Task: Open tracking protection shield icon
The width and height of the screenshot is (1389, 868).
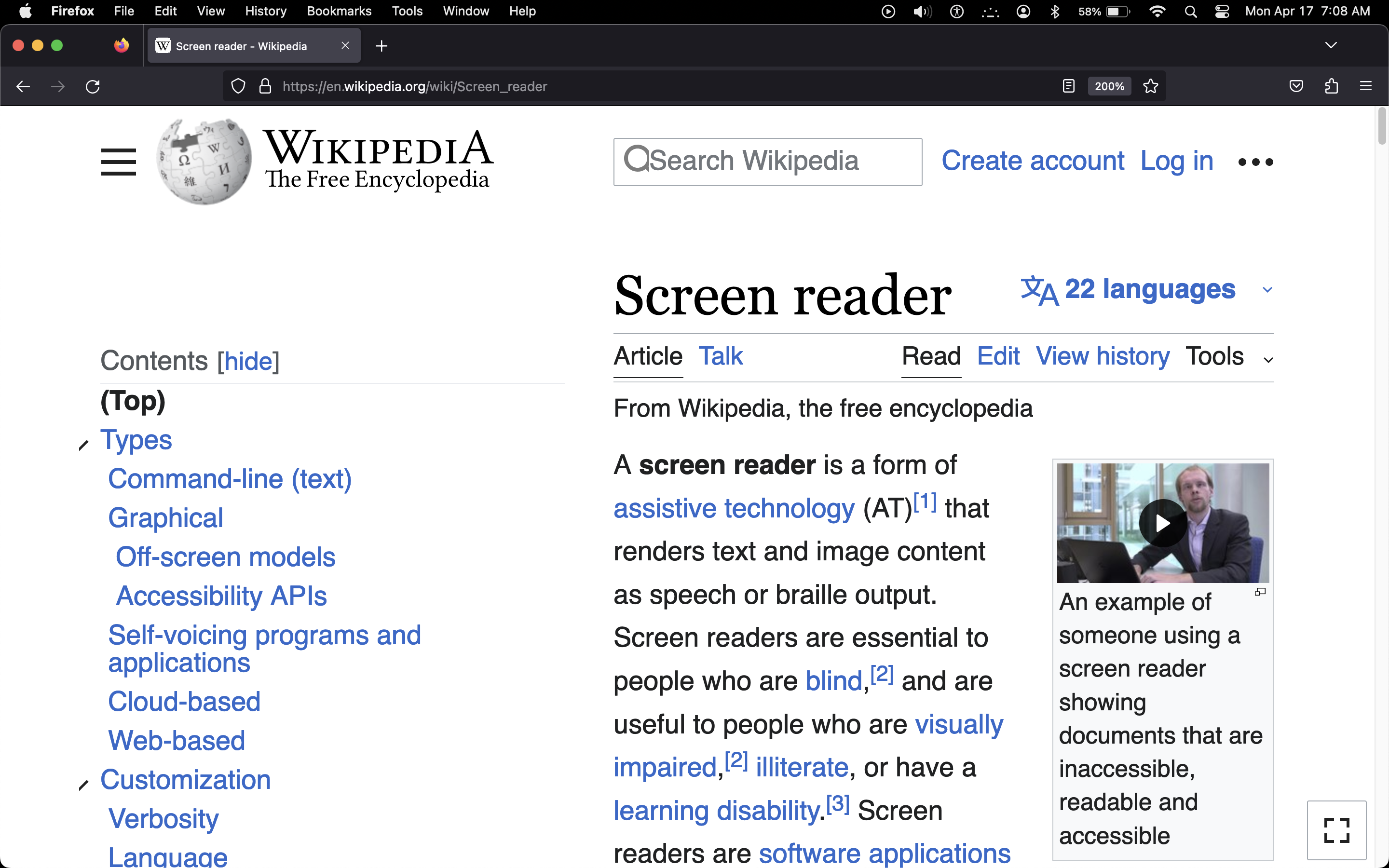Action: pos(238,87)
